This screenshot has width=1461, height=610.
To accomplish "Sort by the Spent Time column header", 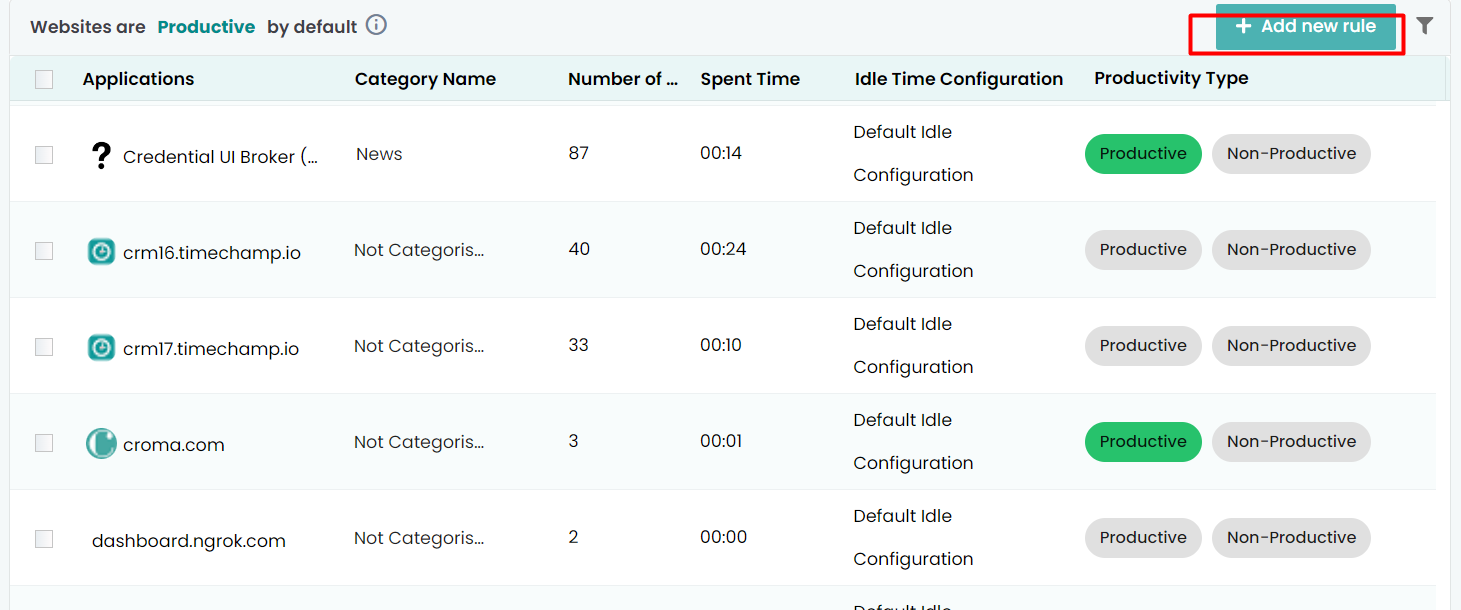I will 750,79.
